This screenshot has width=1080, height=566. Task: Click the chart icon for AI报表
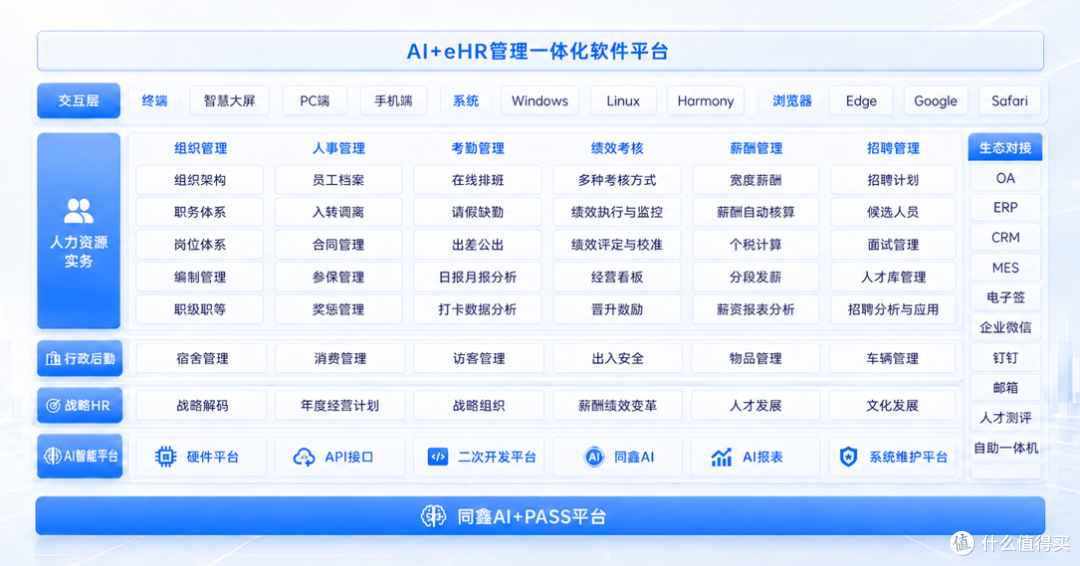(721, 457)
